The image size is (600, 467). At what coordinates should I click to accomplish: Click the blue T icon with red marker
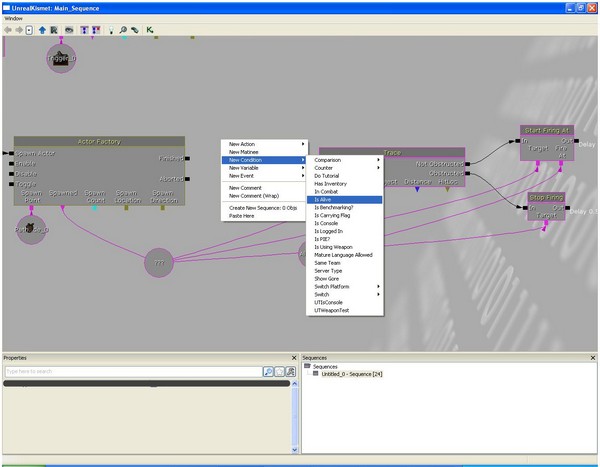click(96, 30)
